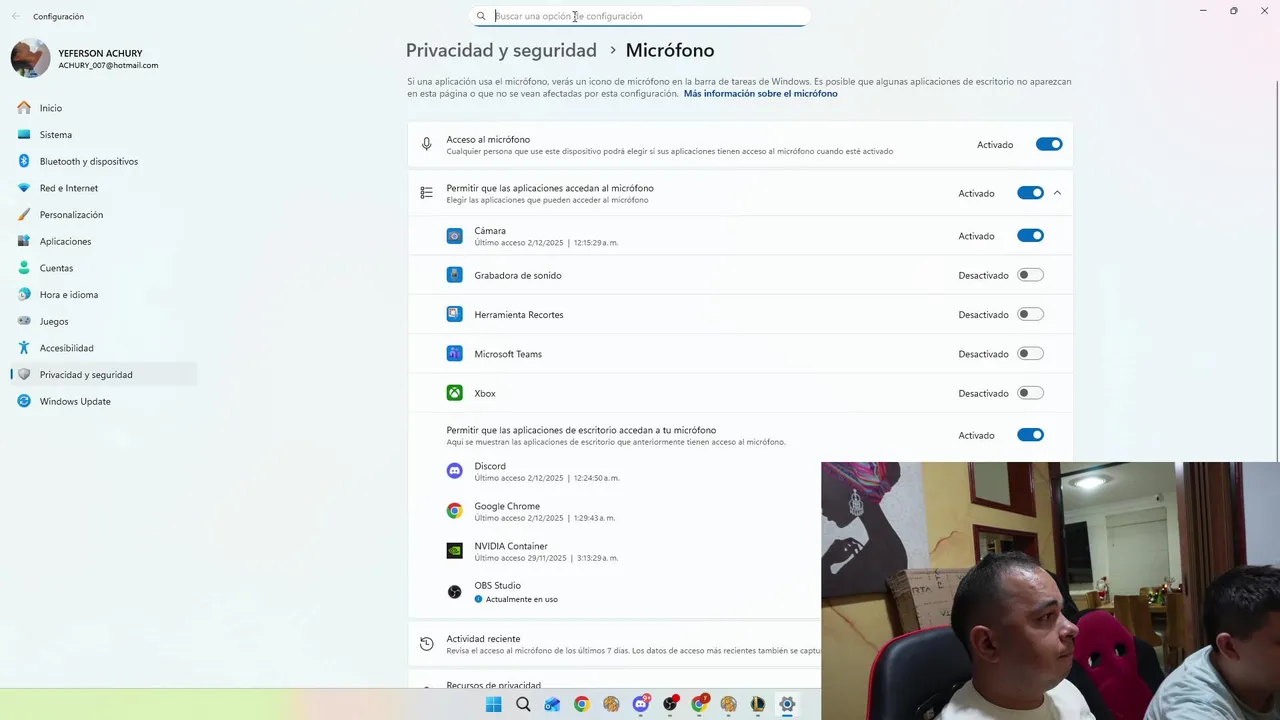Click the microphone icon beside Acceso al micrófono
This screenshot has height=720, width=1280.
(427, 145)
